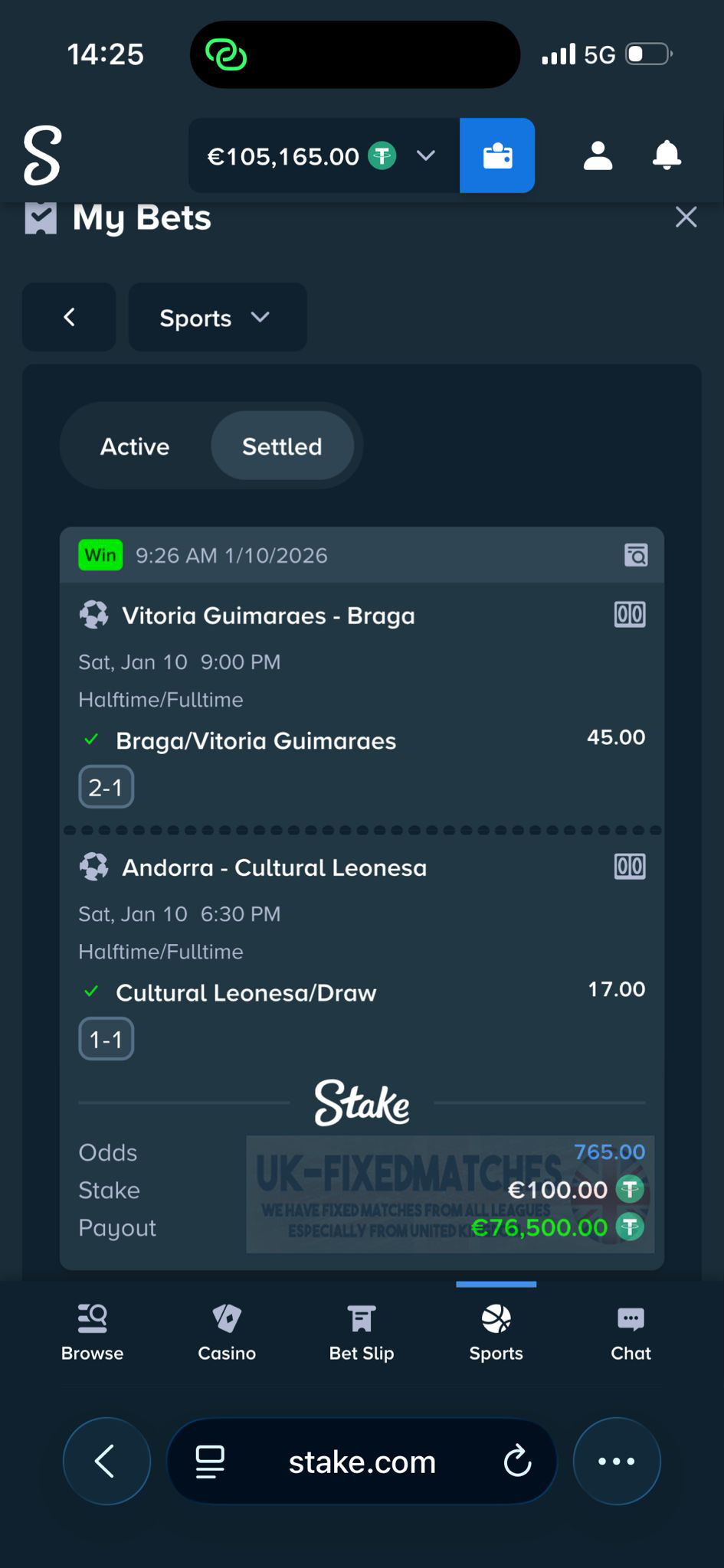The image size is (724, 1568).
Task: Open the Chat tab
Action: tap(631, 1333)
